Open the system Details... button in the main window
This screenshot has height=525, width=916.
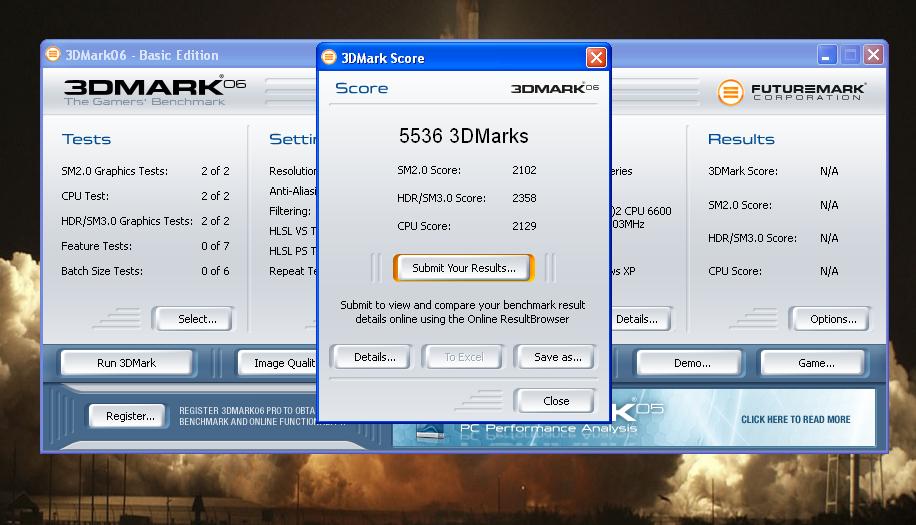pos(640,319)
